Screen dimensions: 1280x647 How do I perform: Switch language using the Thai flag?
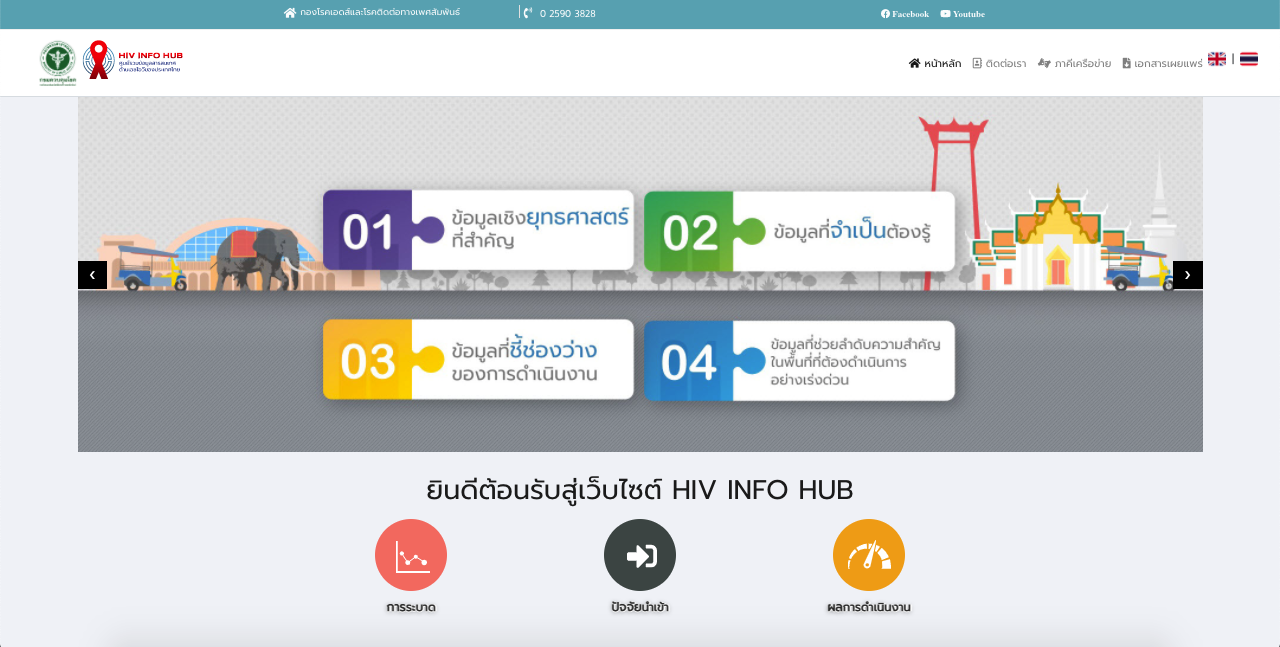[x=1248, y=59]
